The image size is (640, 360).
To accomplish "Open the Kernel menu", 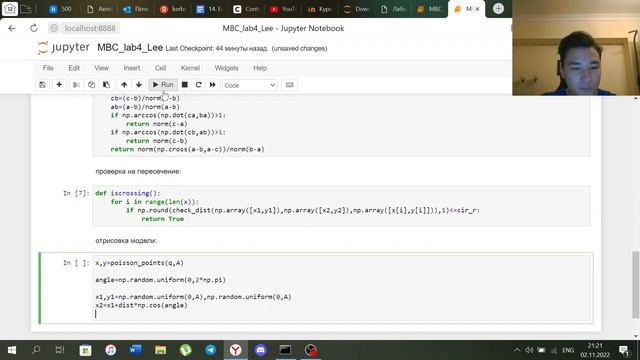I will tap(190, 68).
